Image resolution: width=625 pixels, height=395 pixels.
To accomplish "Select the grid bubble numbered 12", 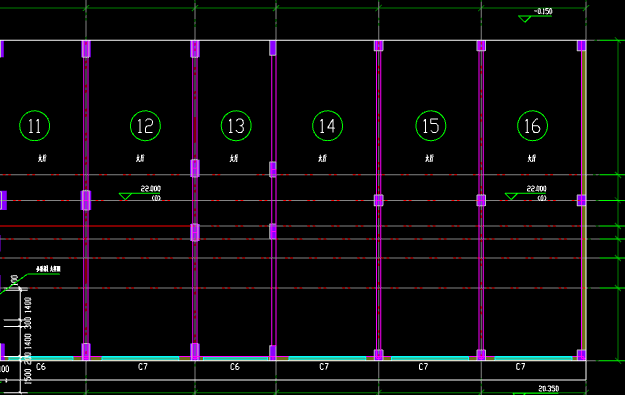I will tap(145, 126).
